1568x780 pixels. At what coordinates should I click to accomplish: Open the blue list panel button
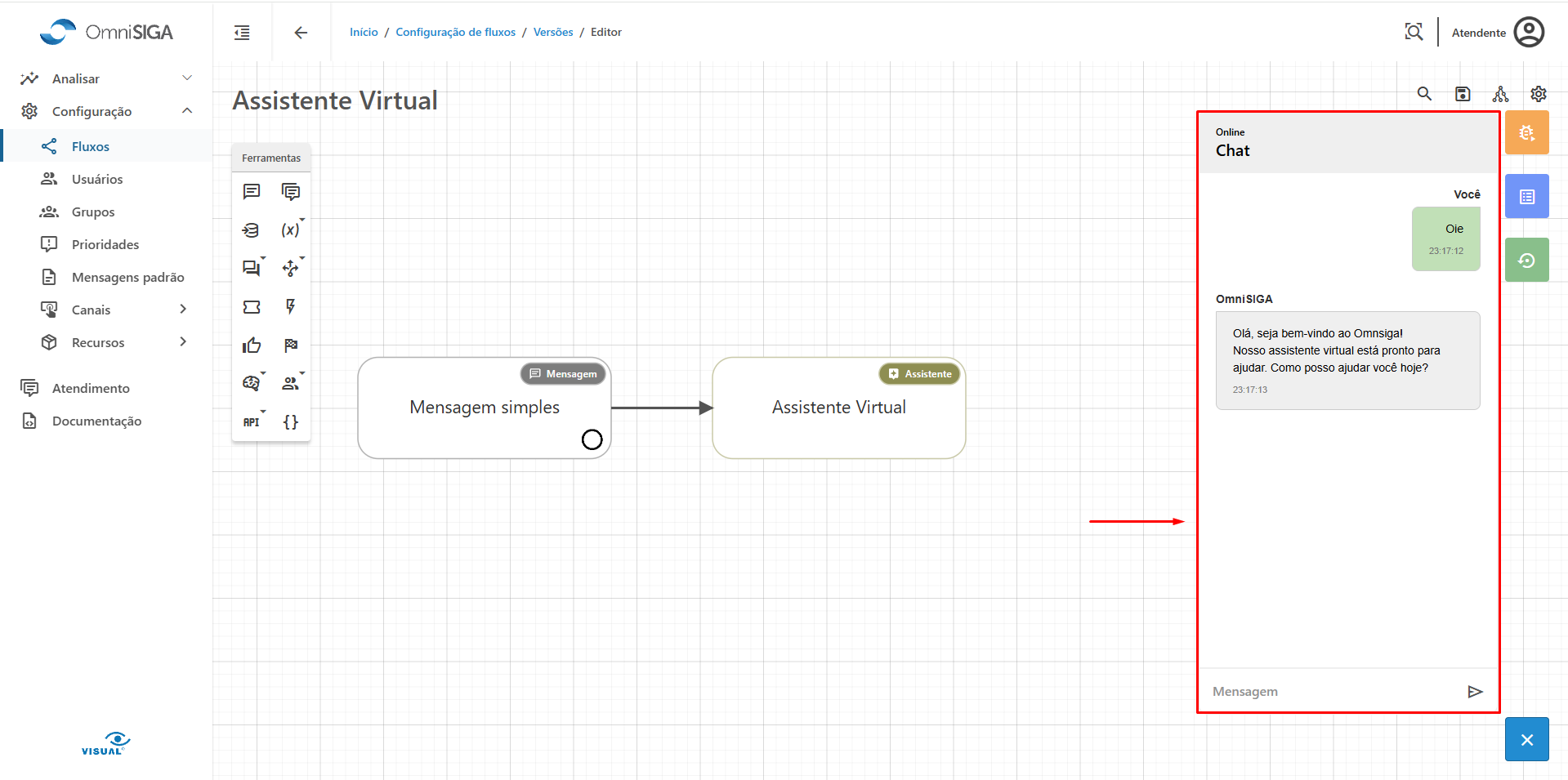pos(1527,197)
